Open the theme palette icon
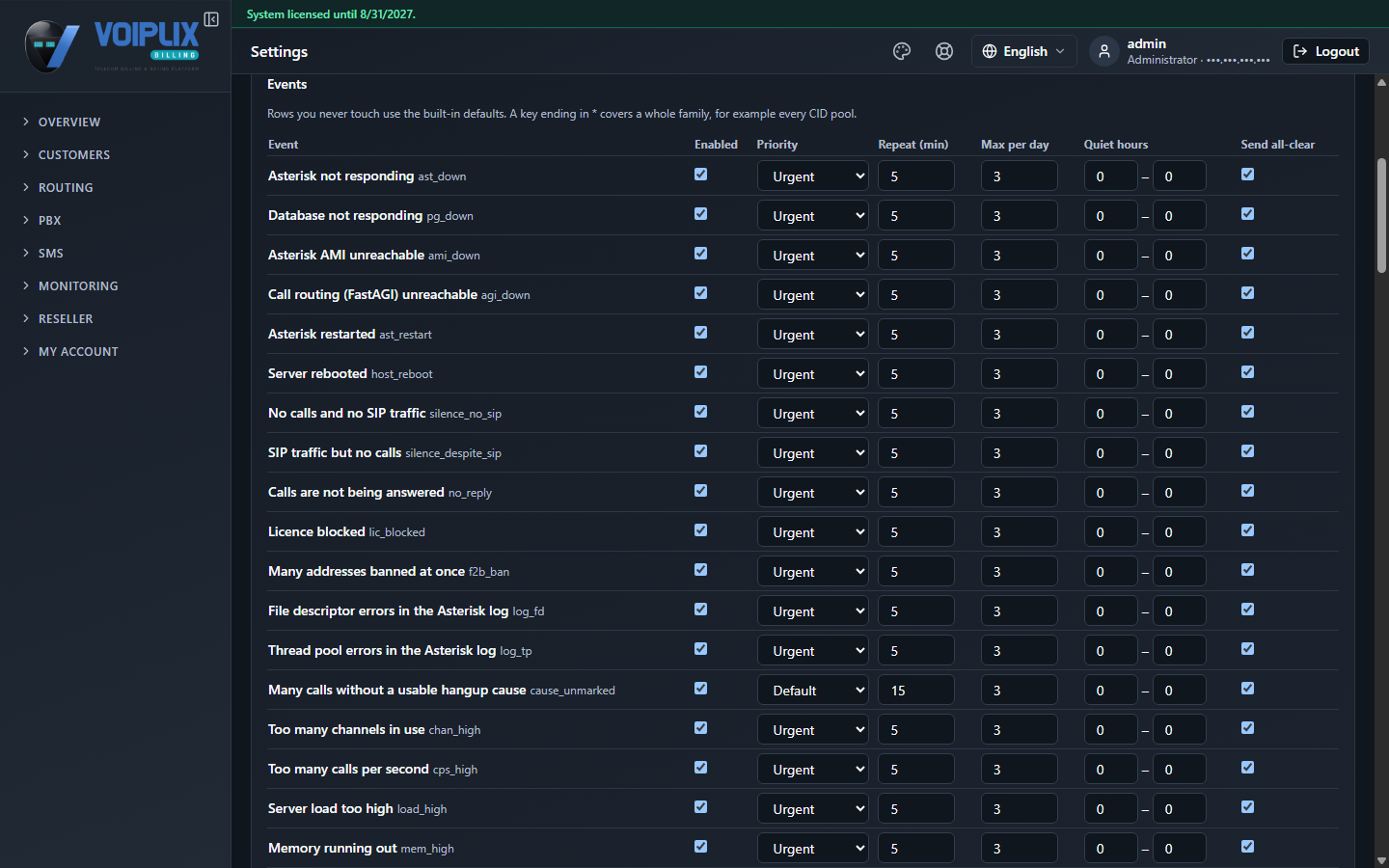This screenshot has height=868, width=1389. click(902, 51)
